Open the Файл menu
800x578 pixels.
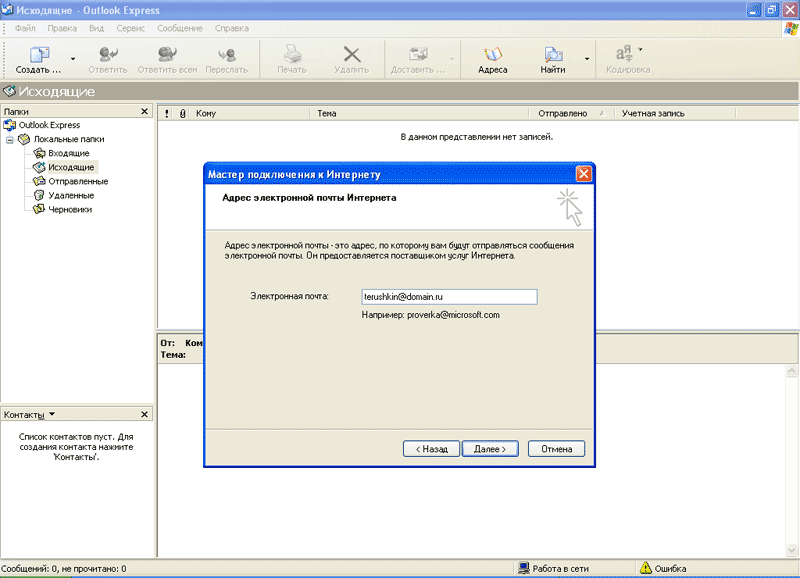pos(25,28)
